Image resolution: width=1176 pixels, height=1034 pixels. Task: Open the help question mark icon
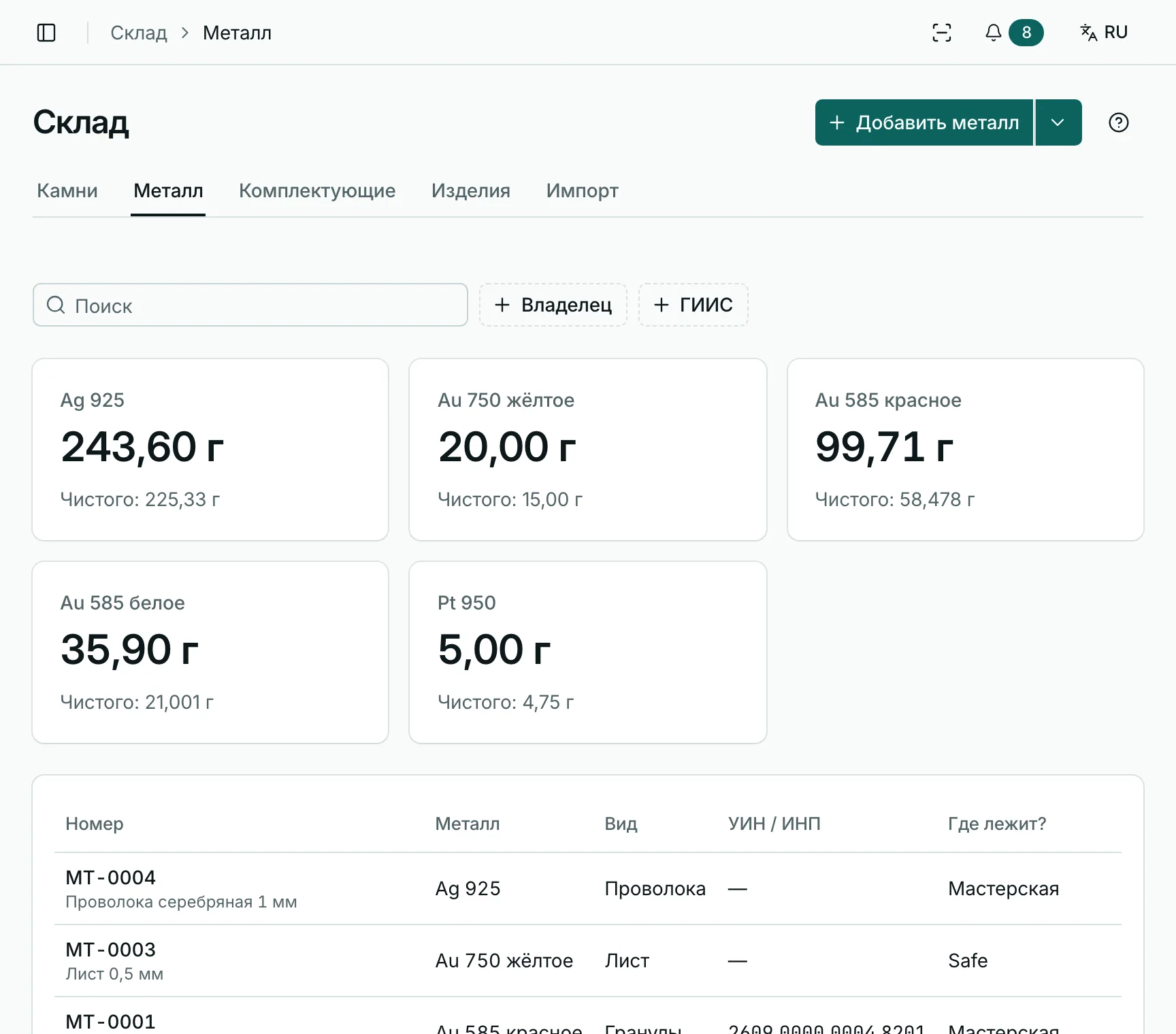[1119, 122]
